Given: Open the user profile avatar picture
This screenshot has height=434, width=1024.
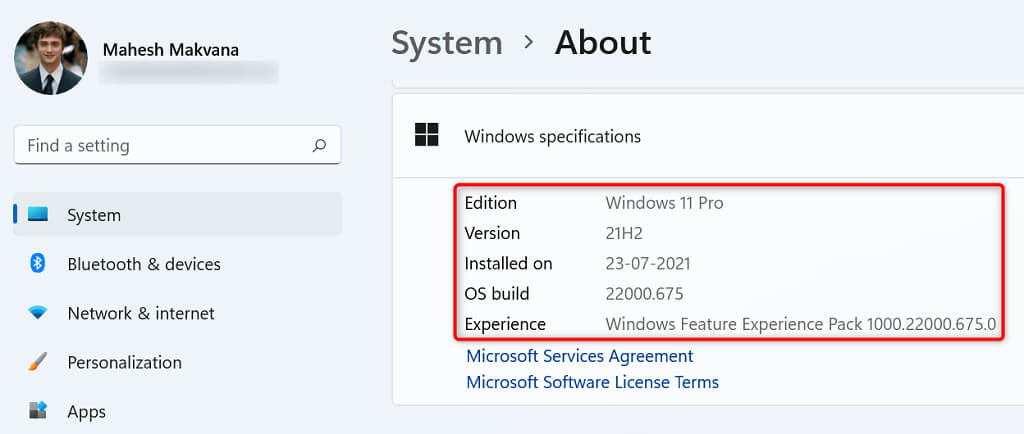Looking at the screenshot, I should tap(51, 58).
